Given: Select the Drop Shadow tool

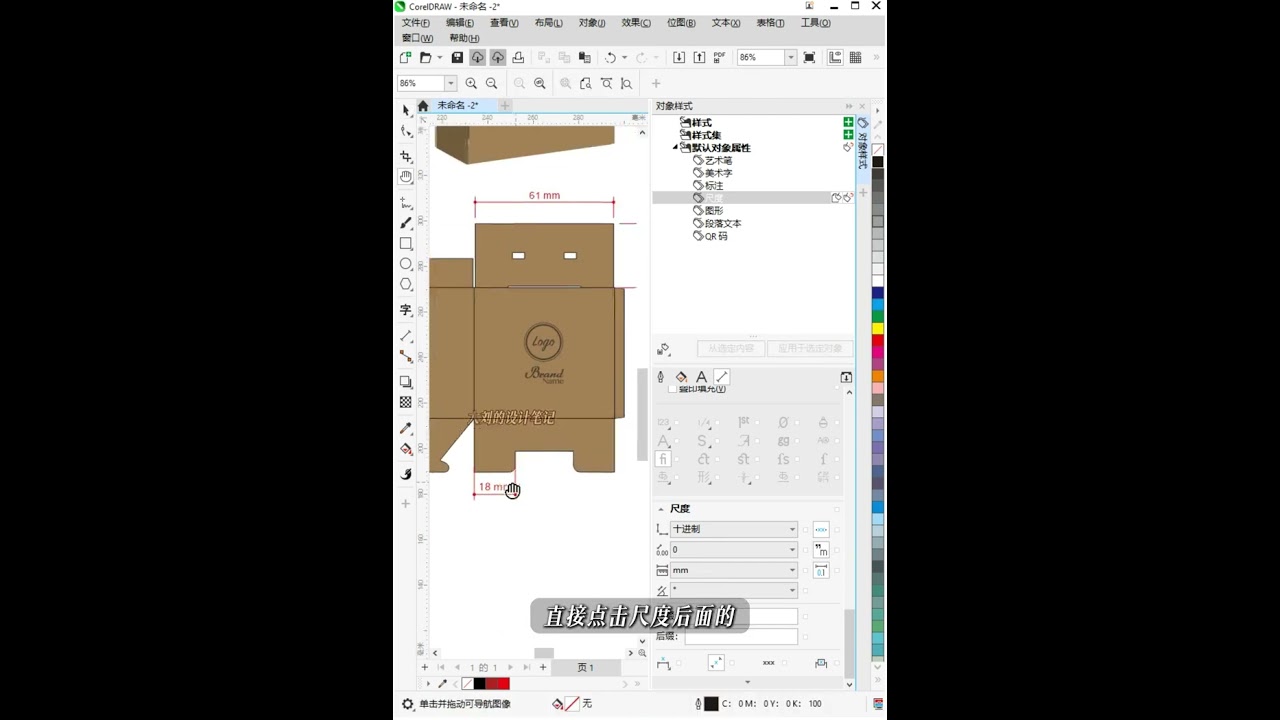Looking at the screenshot, I should pos(405,382).
